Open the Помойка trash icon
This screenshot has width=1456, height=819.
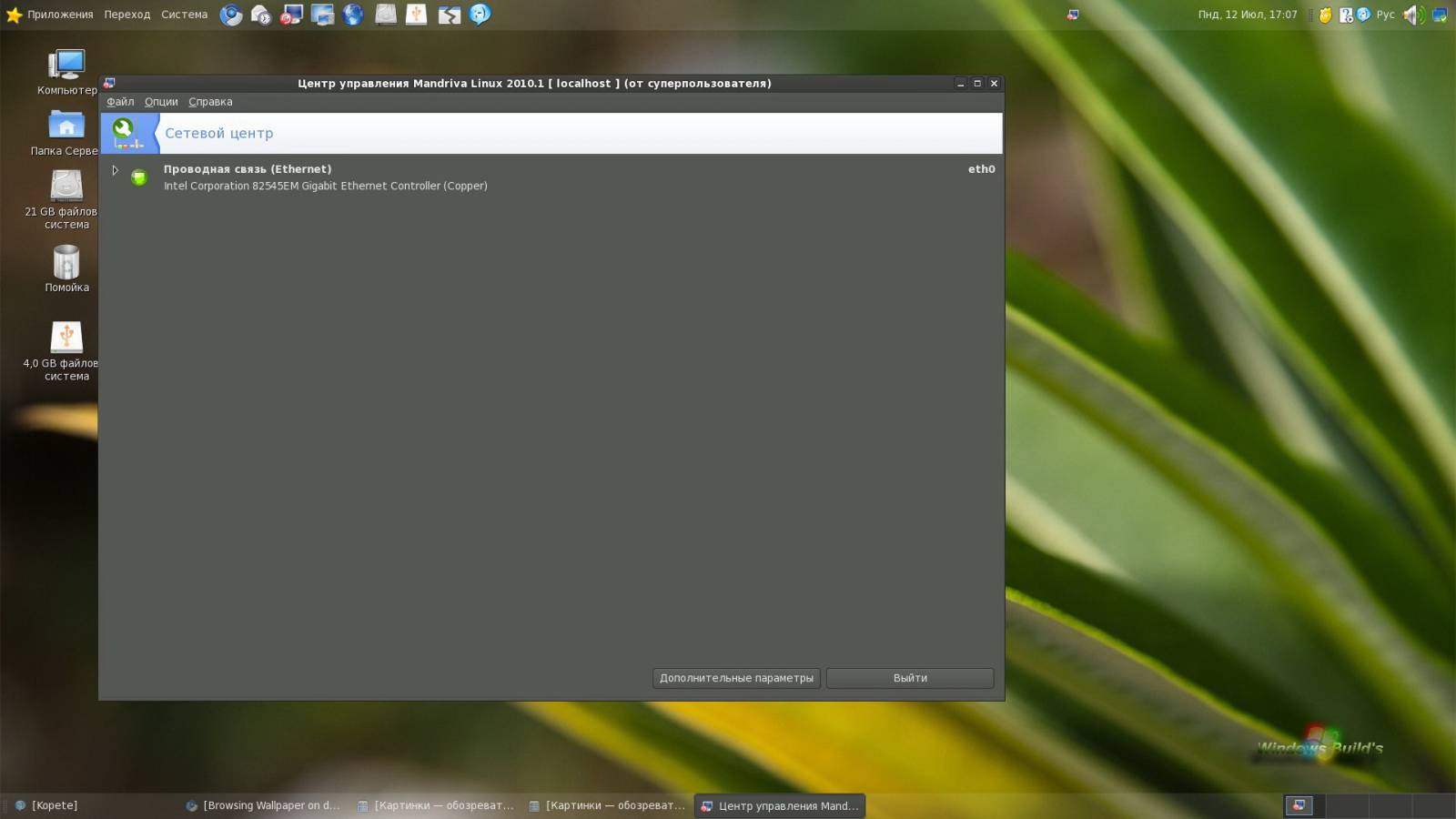click(x=66, y=268)
